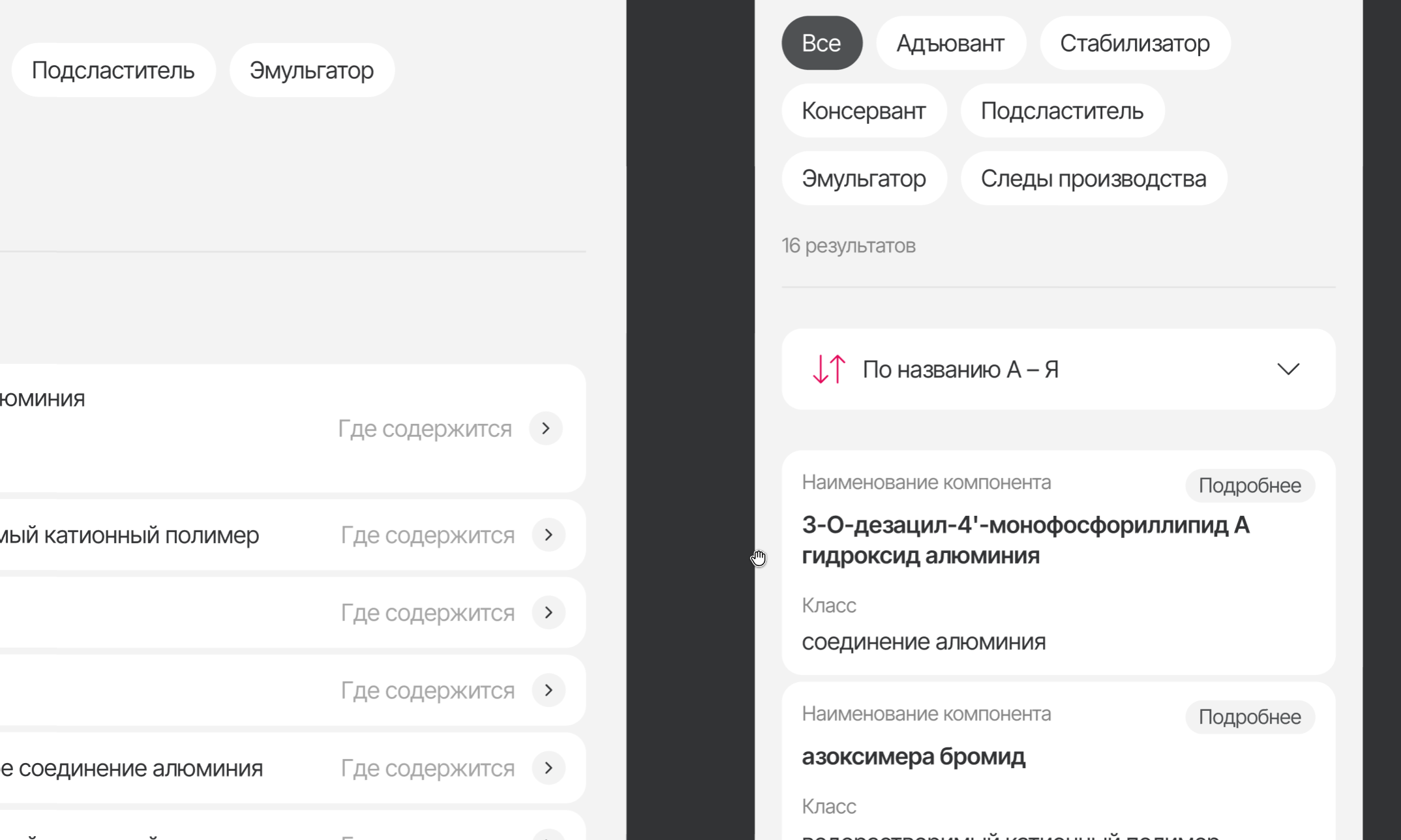Click arrow icon in the катионный полимер row
The width and height of the screenshot is (1401, 840).
(x=549, y=535)
